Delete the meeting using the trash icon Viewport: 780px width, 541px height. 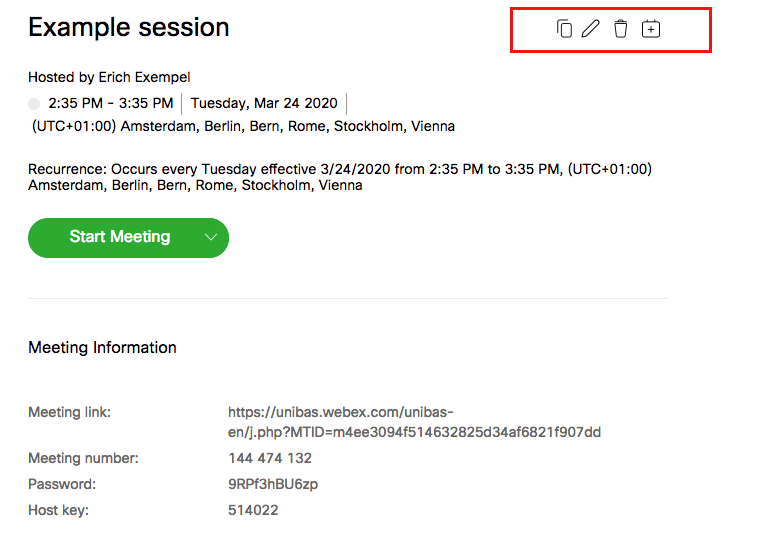click(621, 29)
